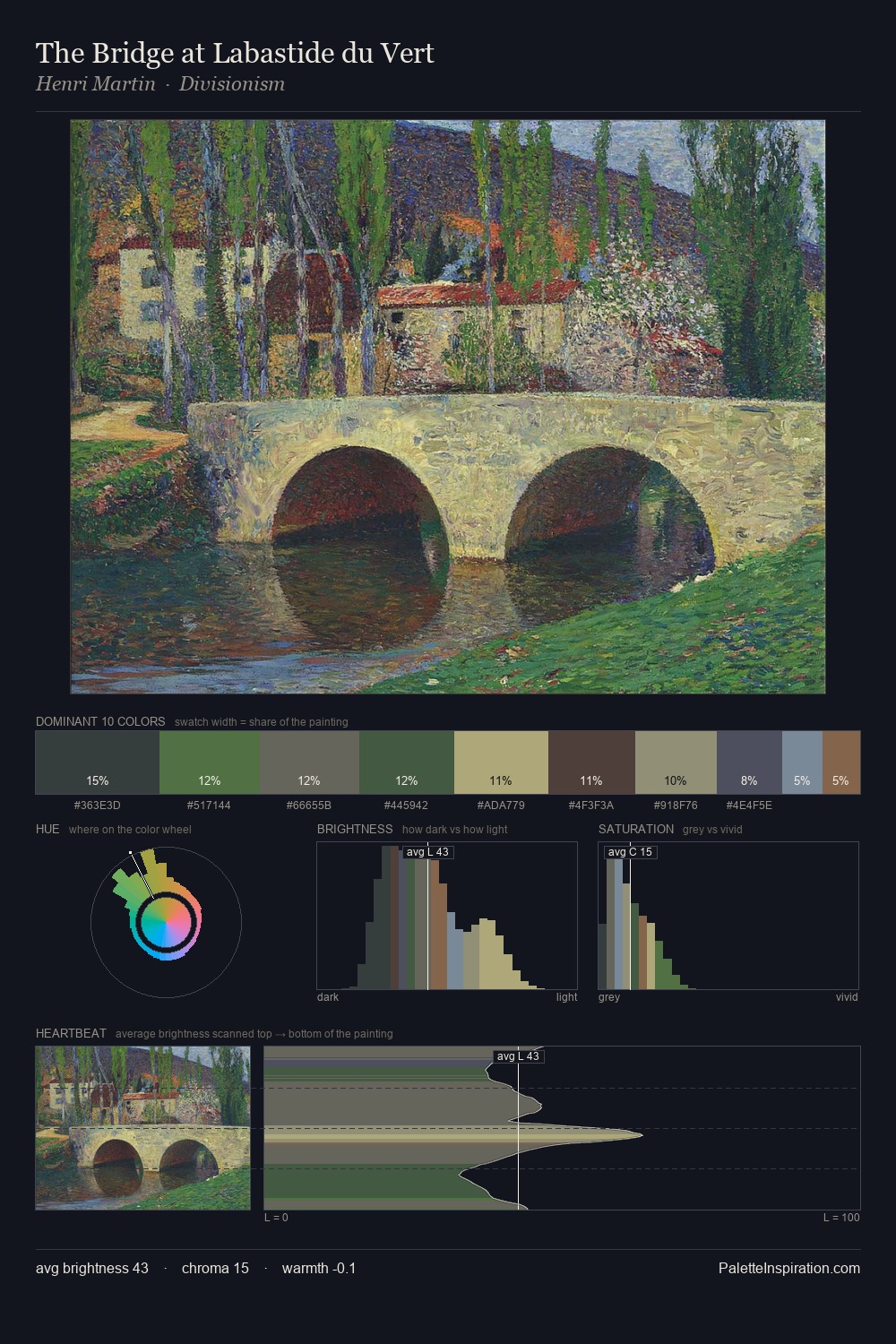Click the BRIGHTNESS section heading
This screenshot has height=1344, width=896.
pos(355,829)
